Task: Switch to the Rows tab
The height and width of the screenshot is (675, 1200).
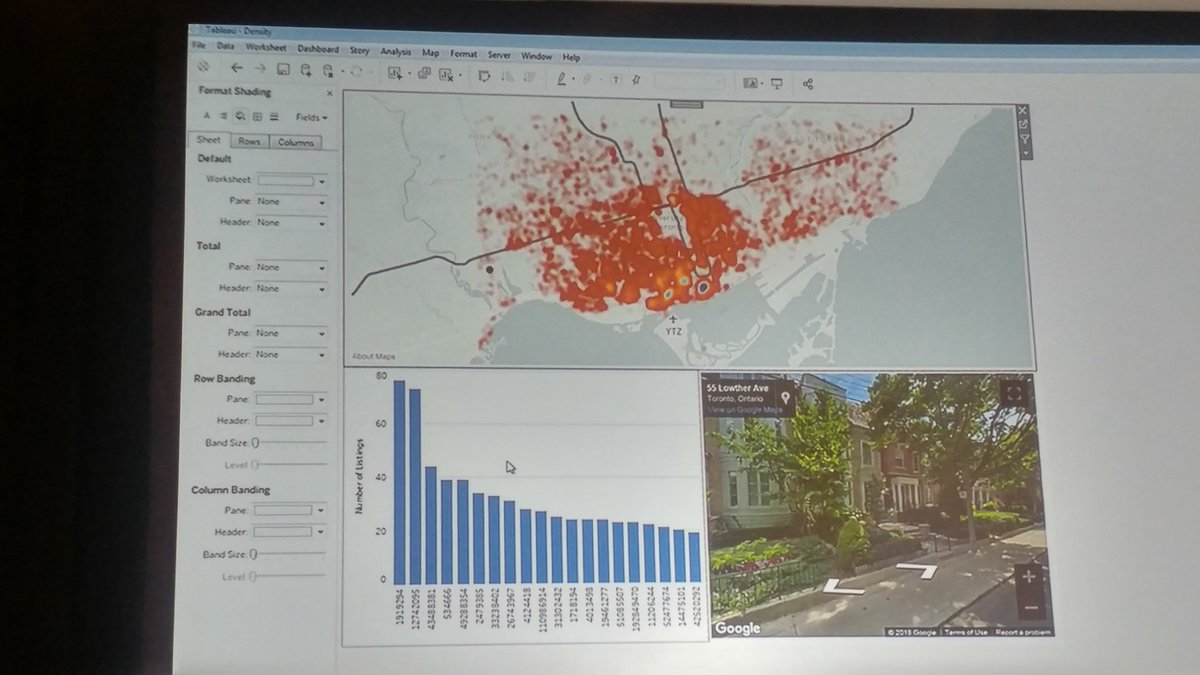Action: point(249,142)
